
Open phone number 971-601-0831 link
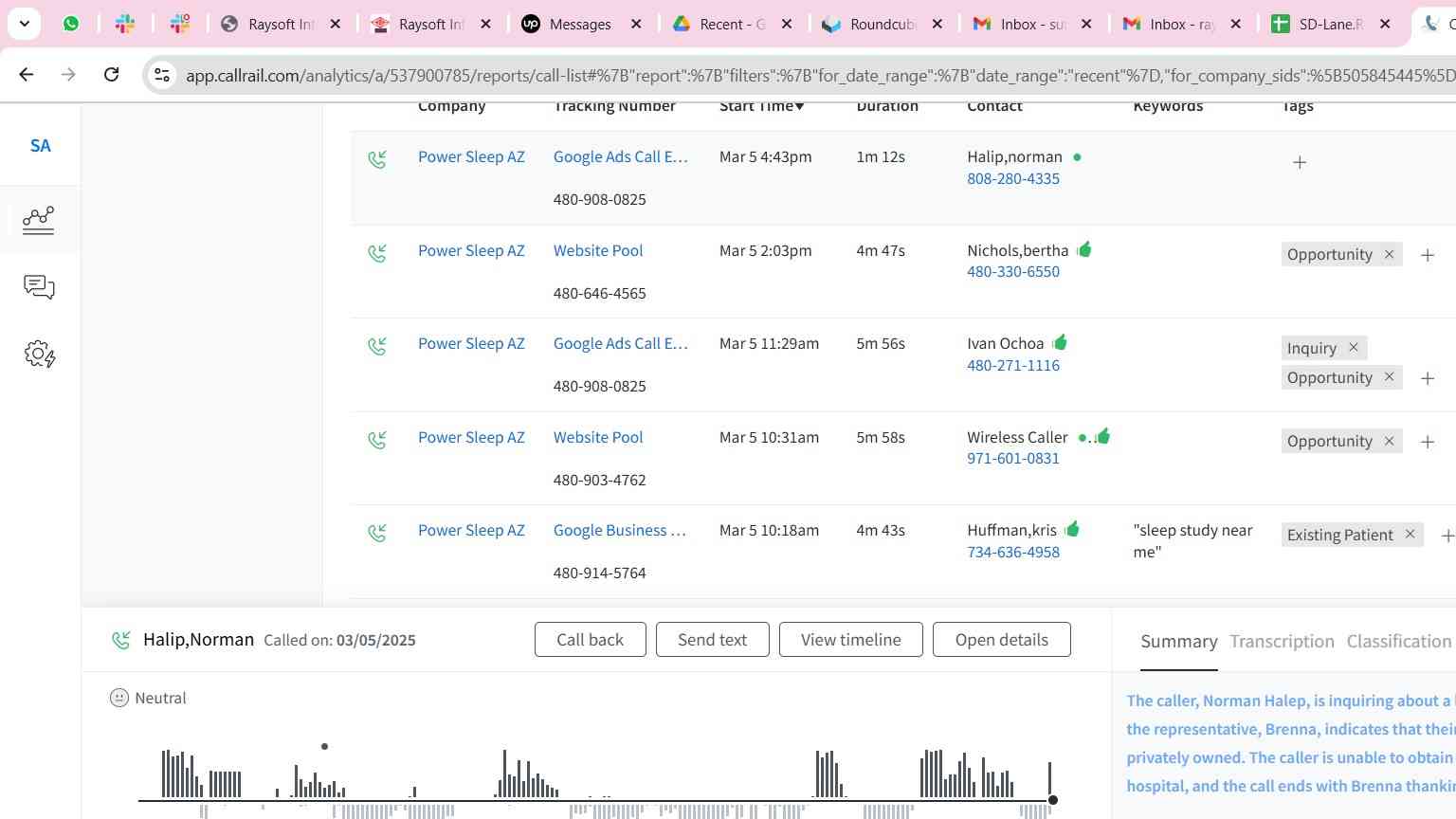(1013, 459)
